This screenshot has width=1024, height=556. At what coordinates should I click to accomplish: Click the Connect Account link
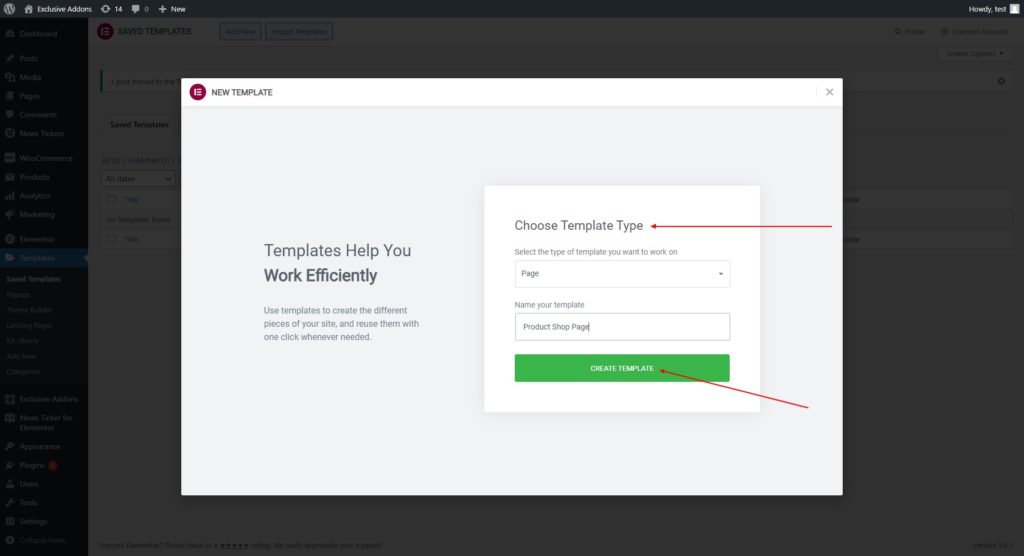(x=974, y=31)
